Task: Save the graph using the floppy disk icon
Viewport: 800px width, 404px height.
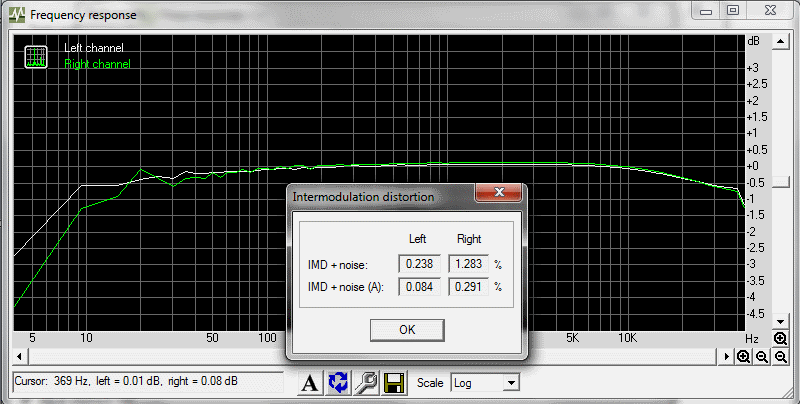Action: pyautogui.click(x=394, y=383)
